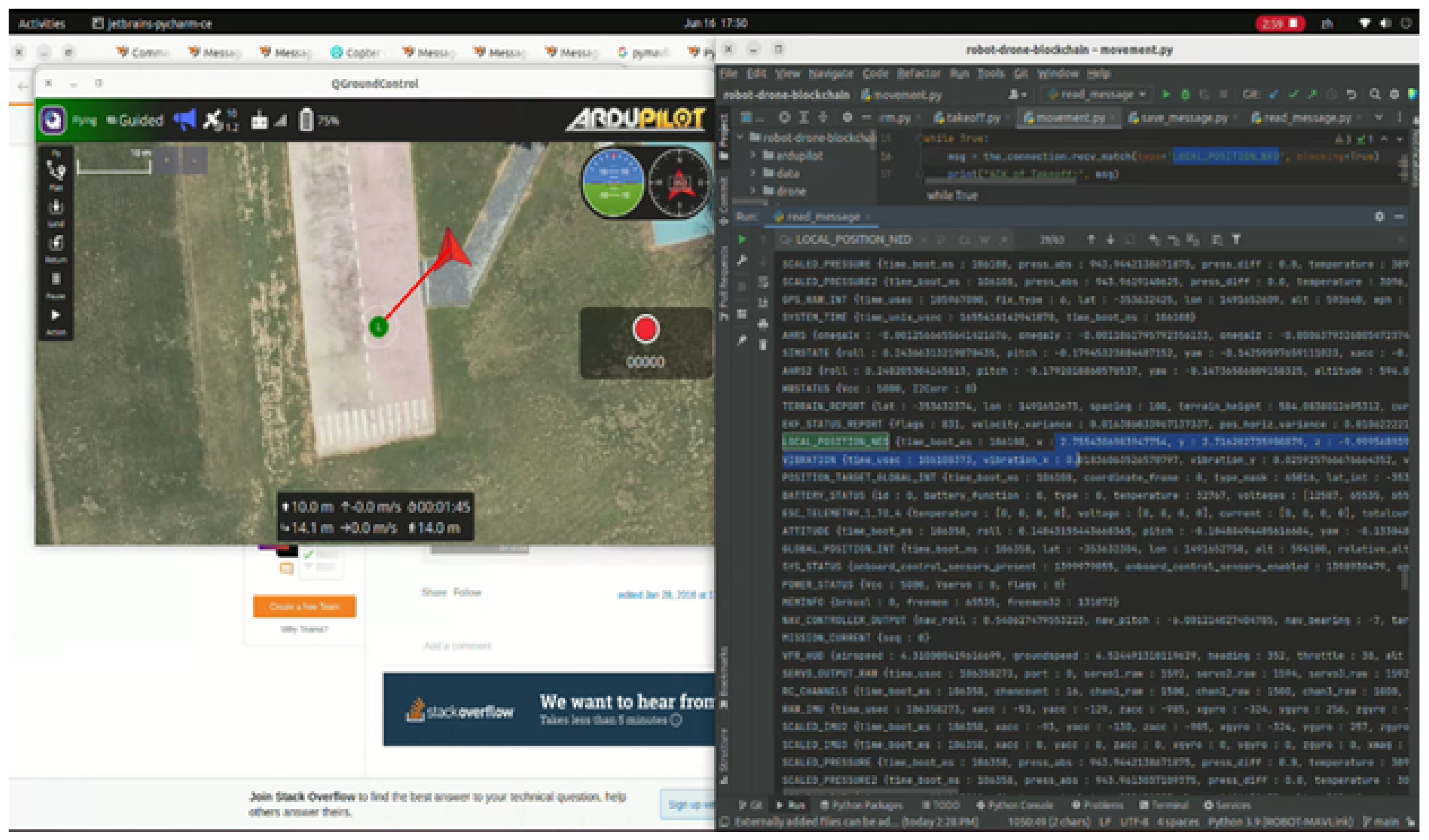Click the green Debug bug icon
1429x840 pixels.
(x=1185, y=95)
